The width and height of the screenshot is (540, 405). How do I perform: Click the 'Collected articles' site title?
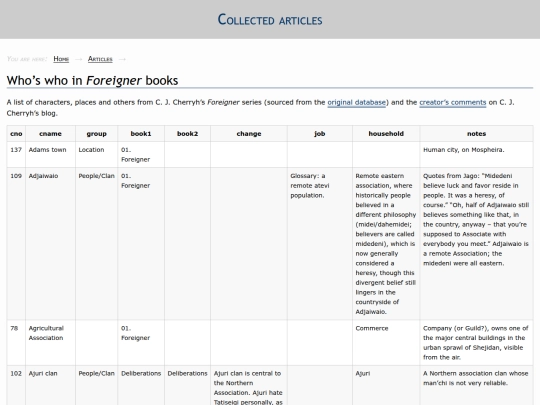pos(270,20)
